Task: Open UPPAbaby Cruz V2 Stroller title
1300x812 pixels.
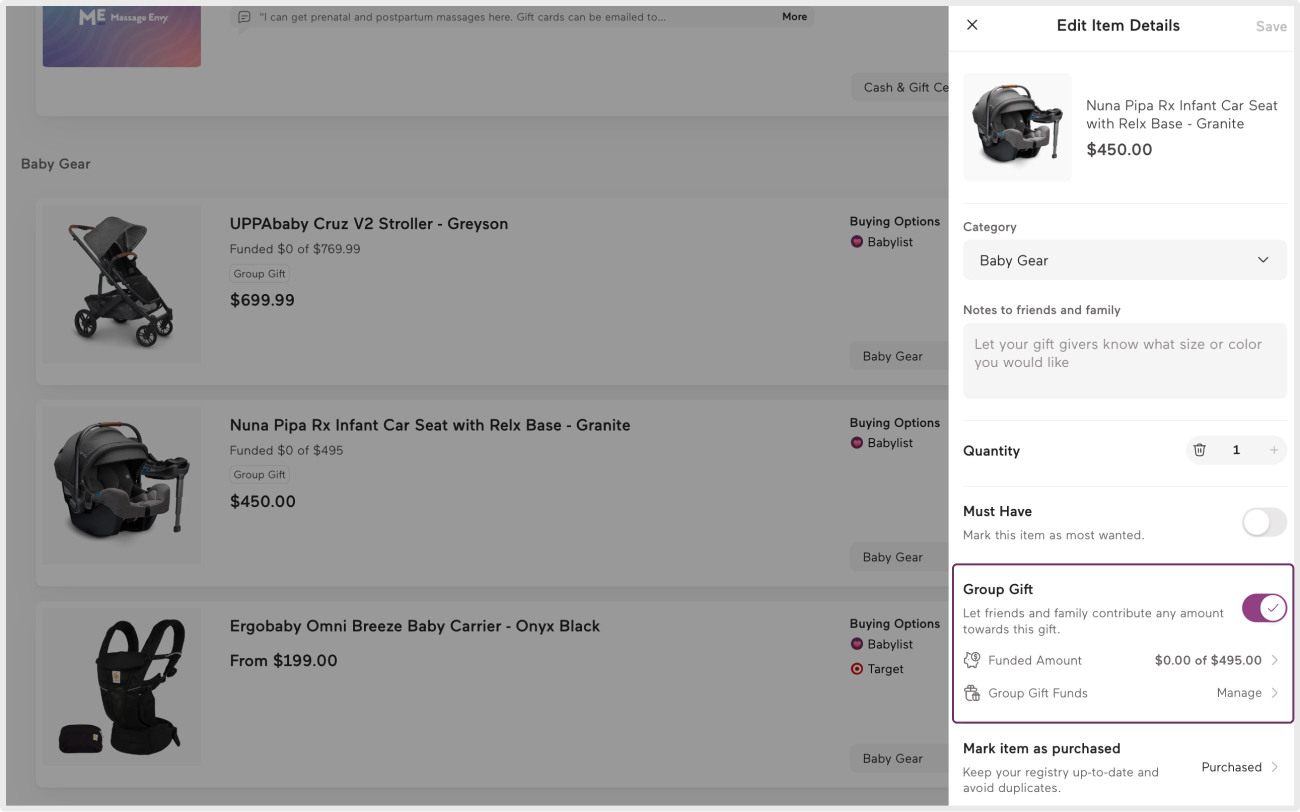Action: (369, 224)
